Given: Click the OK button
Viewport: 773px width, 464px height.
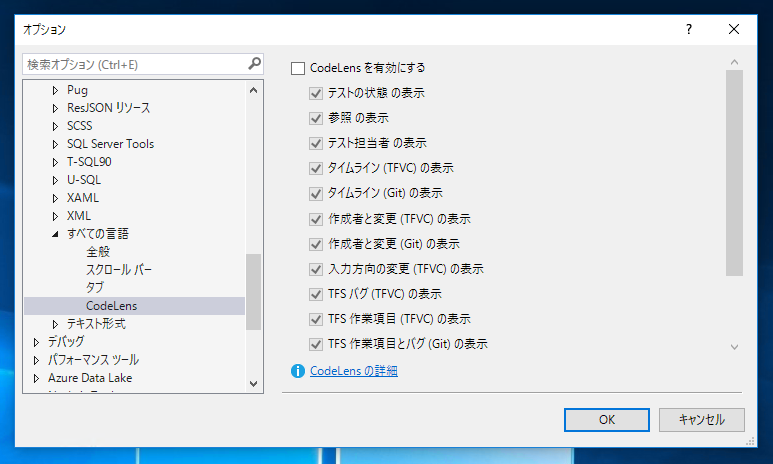Looking at the screenshot, I should click(x=606, y=420).
